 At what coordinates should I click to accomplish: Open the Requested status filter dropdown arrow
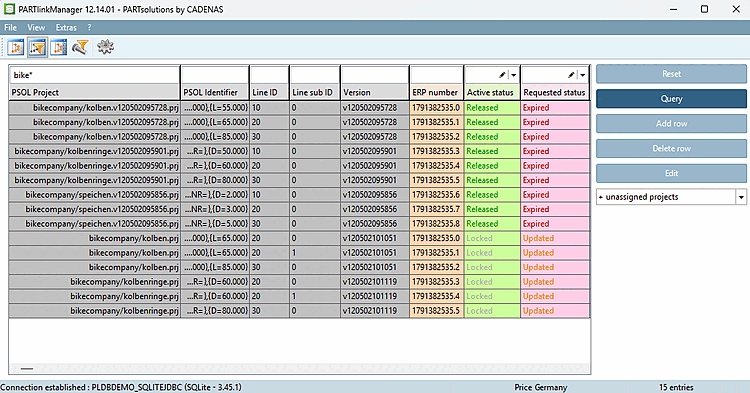[583, 75]
